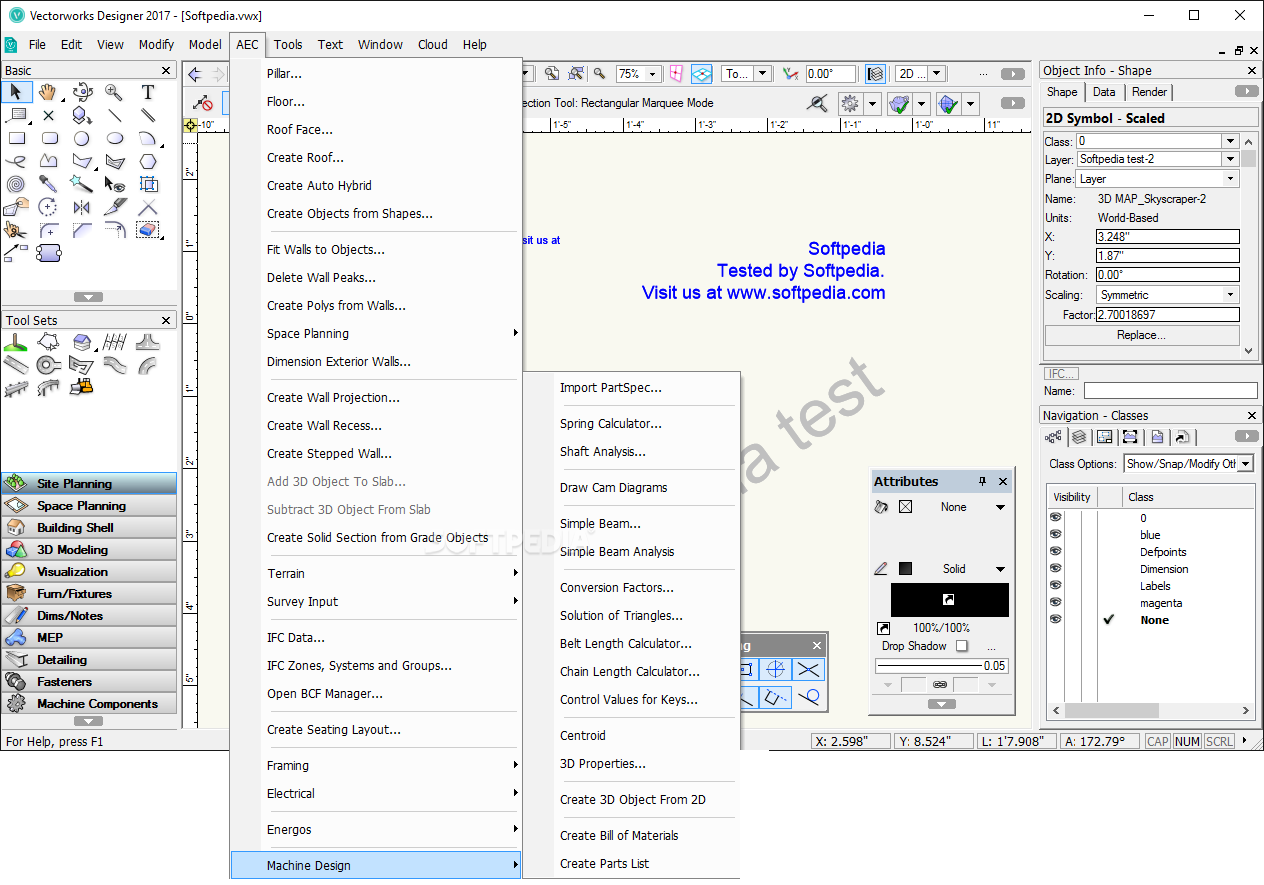The height and width of the screenshot is (885, 1264).
Task: Click the IFC Name input field
Action: 1170,391
